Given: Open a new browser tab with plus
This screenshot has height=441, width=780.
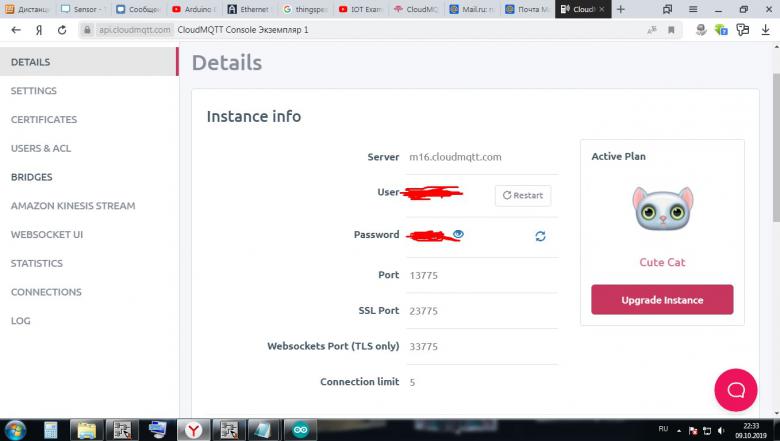Looking at the screenshot, I should click(x=620, y=9).
